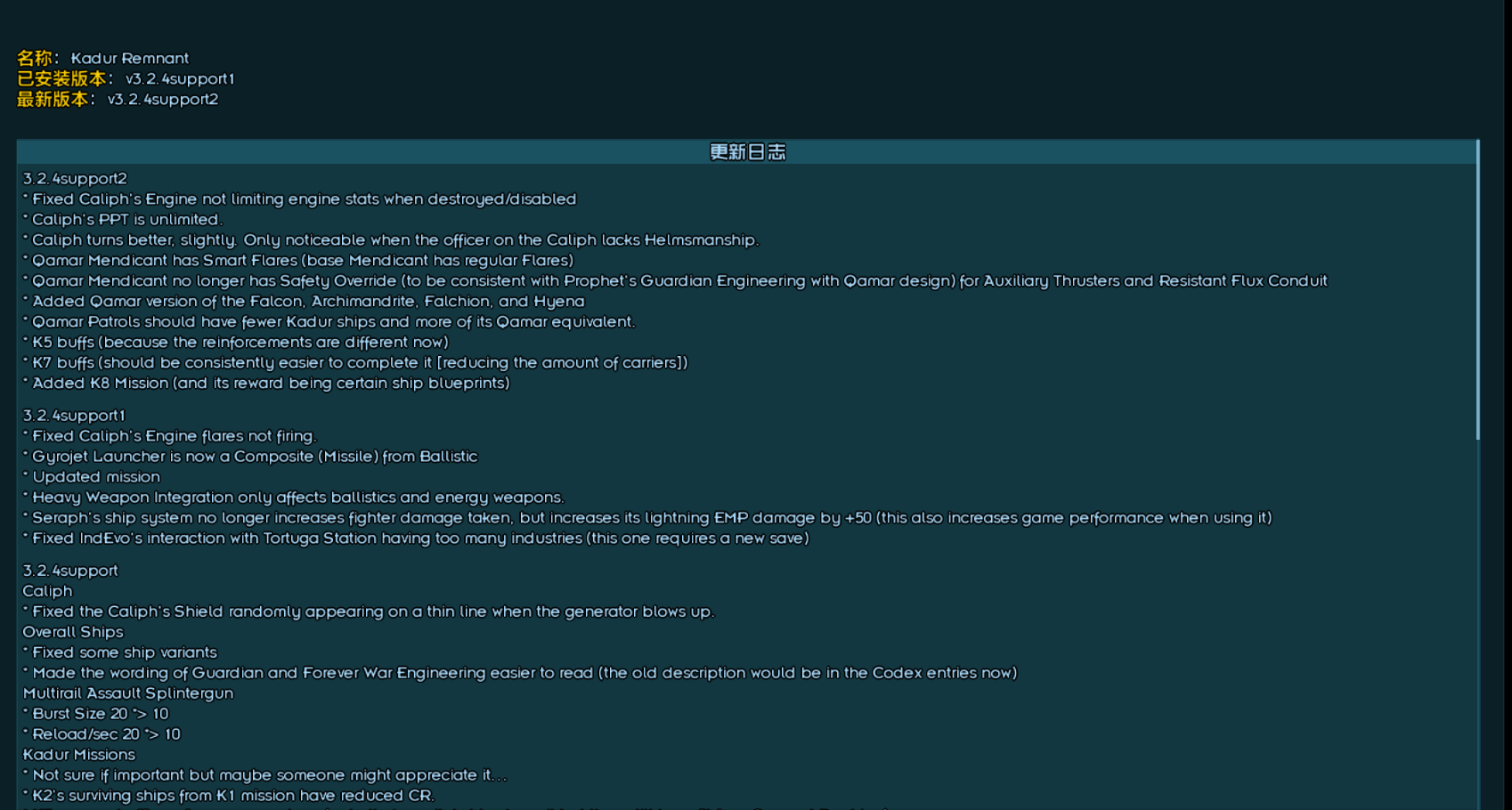Click the 'K5 buffs' changelog line
This screenshot has height=810, width=1512.
[x=236, y=343]
